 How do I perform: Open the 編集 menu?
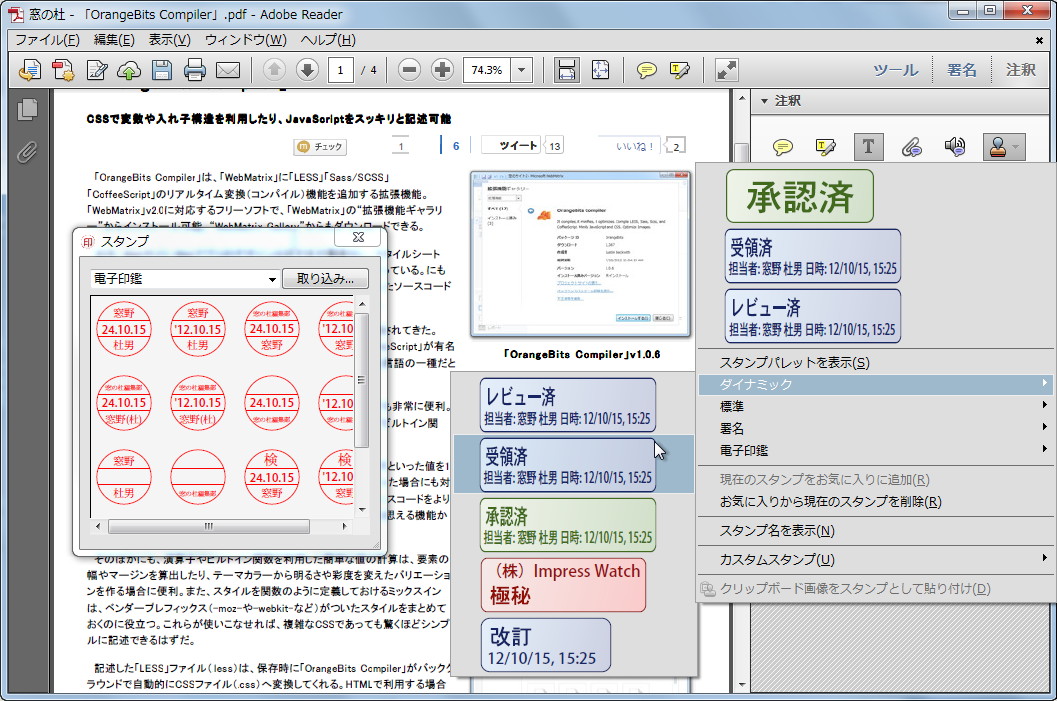(x=114, y=40)
